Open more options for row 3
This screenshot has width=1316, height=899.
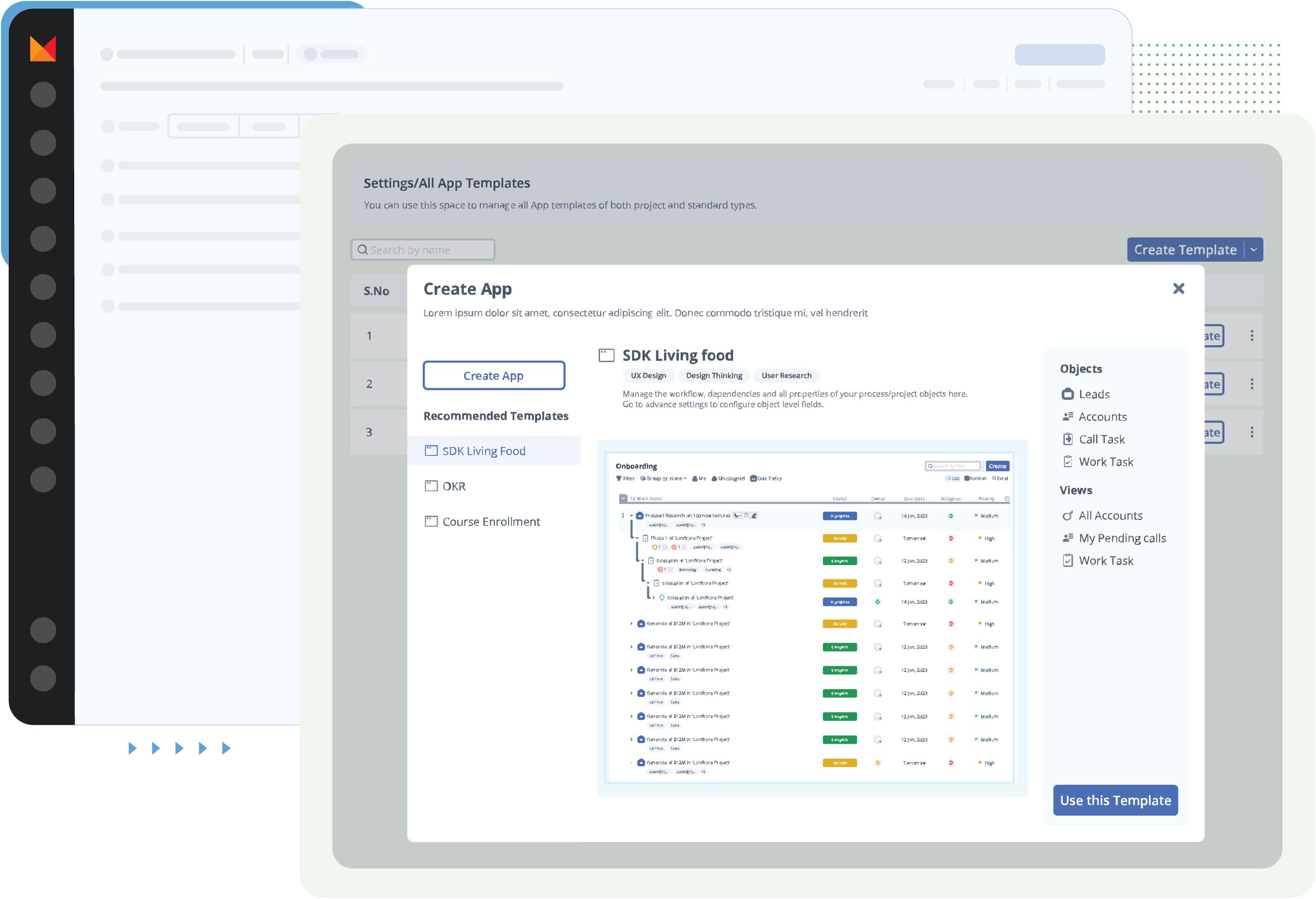pyautogui.click(x=1252, y=433)
